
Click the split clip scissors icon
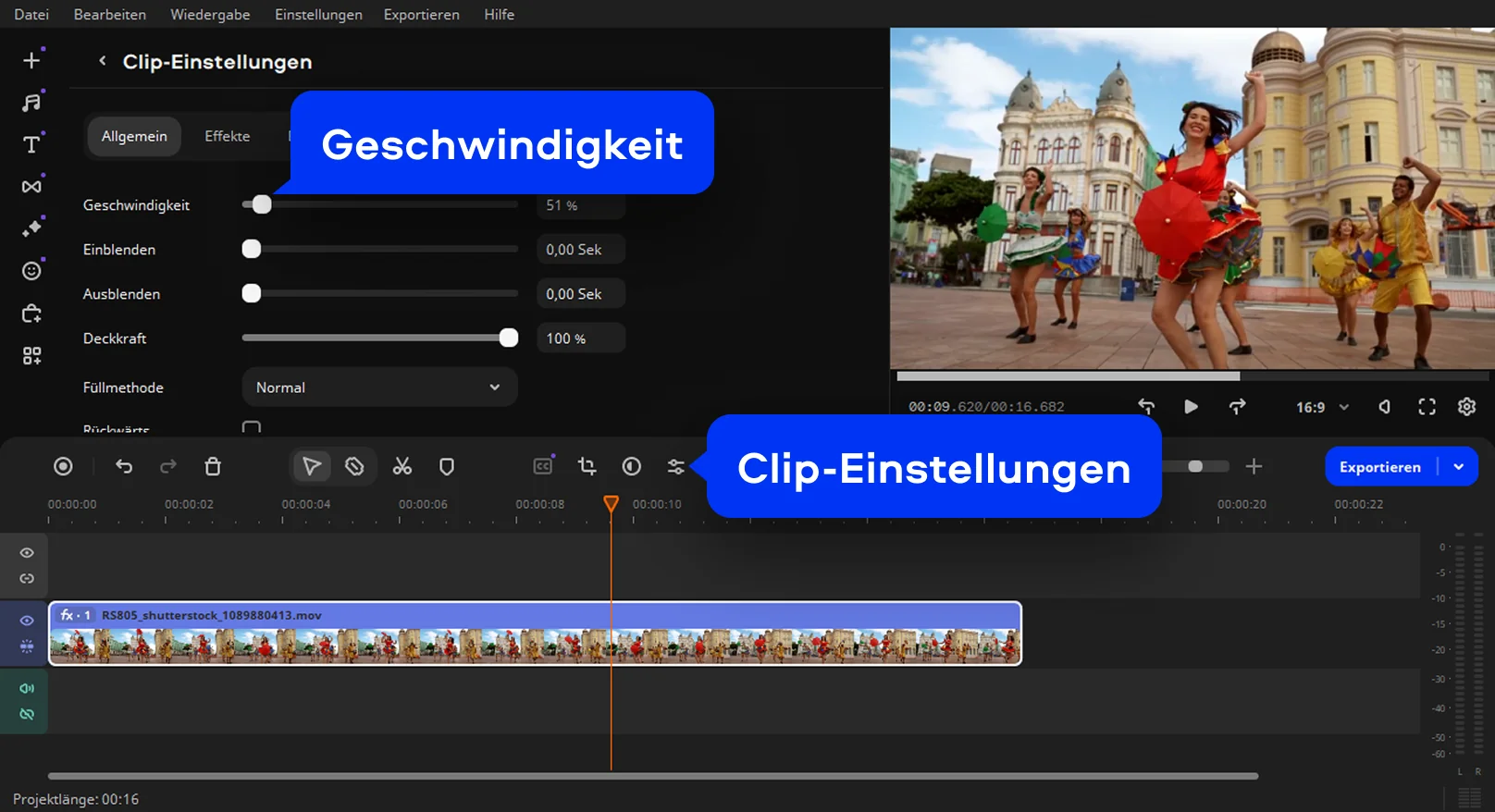pyautogui.click(x=402, y=467)
